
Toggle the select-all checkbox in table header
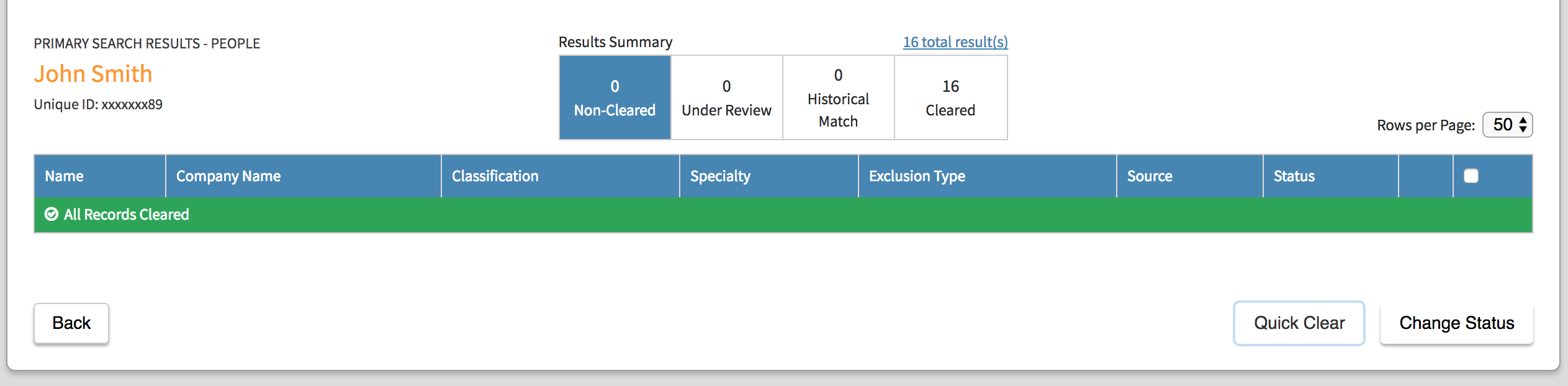pyautogui.click(x=1471, y=176)
